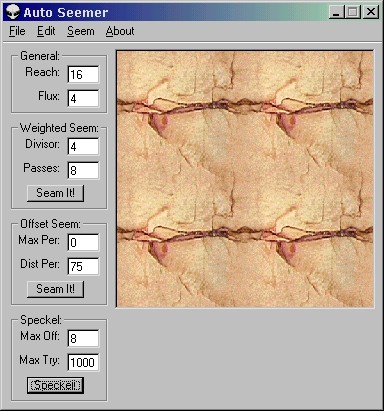
Task: Click Seam It! under Weighted Seem
Action: tap(55, 193)
